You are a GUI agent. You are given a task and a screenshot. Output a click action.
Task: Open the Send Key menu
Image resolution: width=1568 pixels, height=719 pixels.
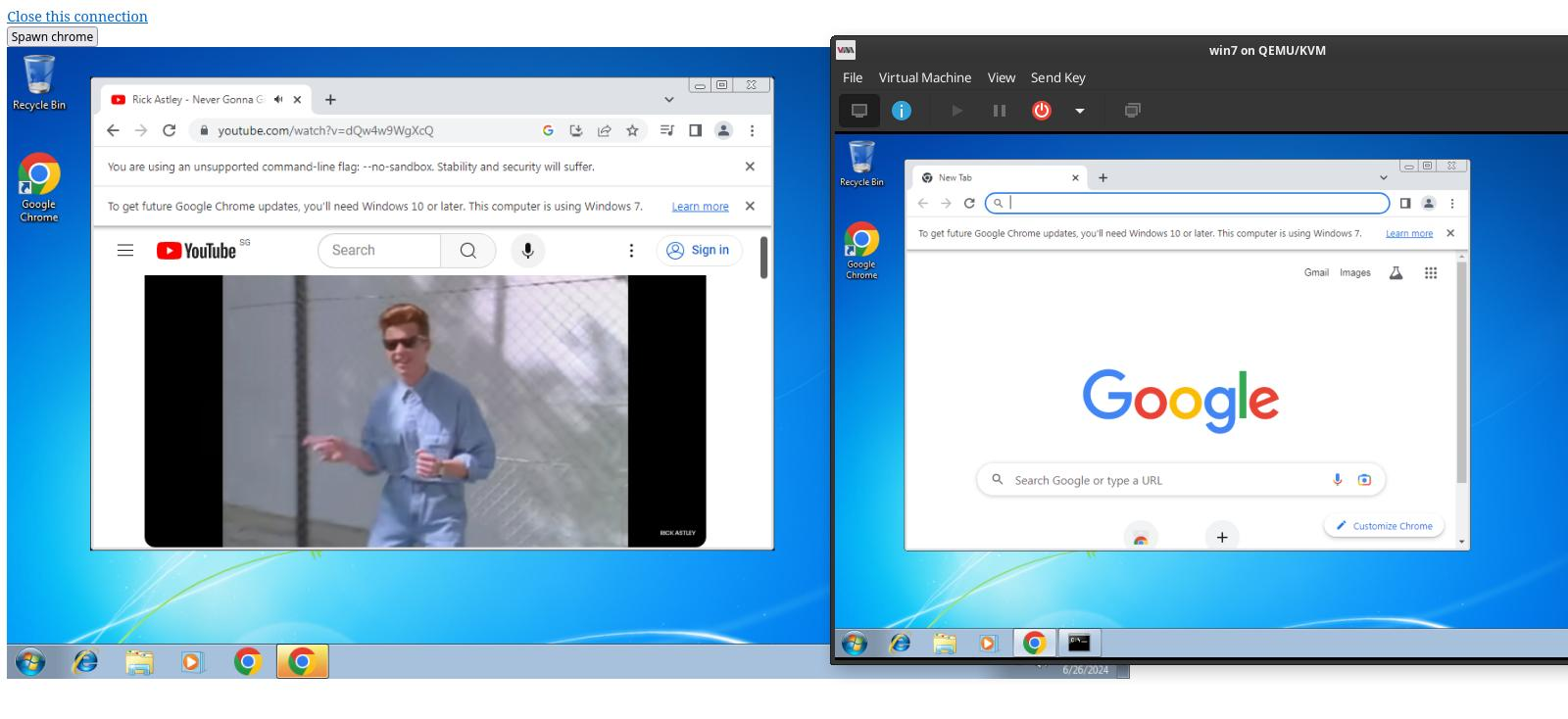[x=1058, y=77]
